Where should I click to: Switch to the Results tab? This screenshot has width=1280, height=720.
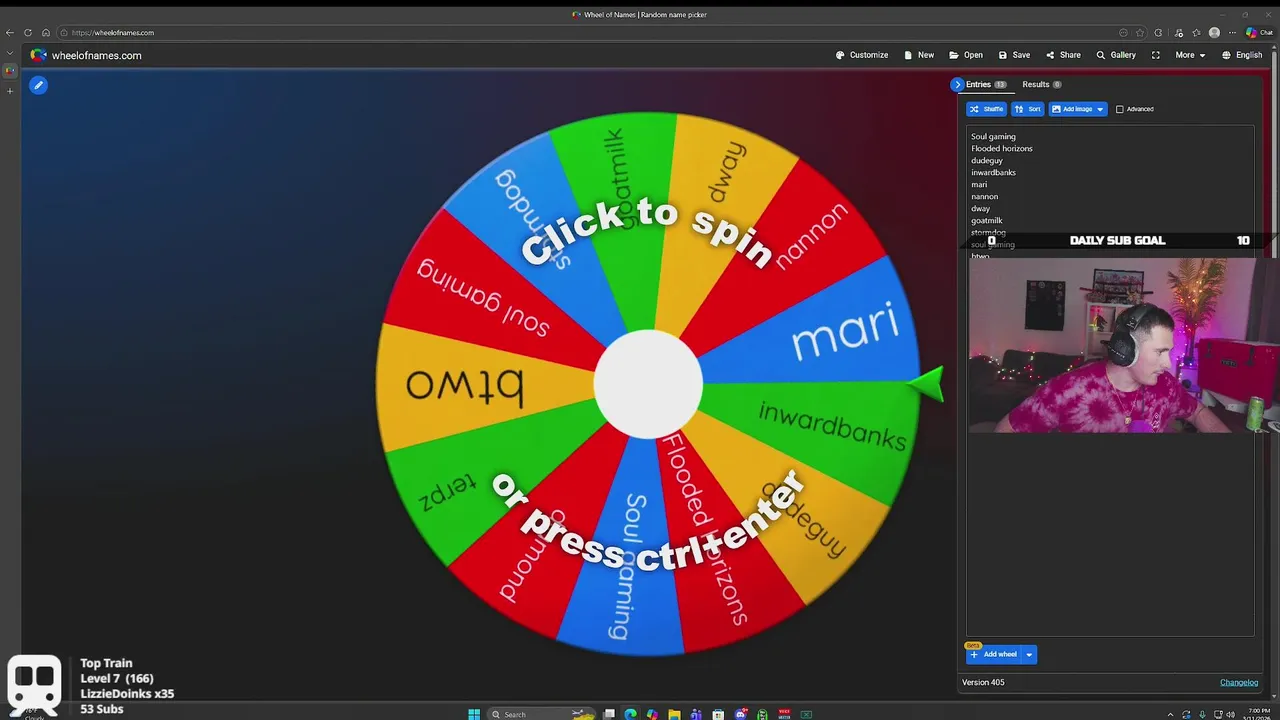coord(1041,85)
